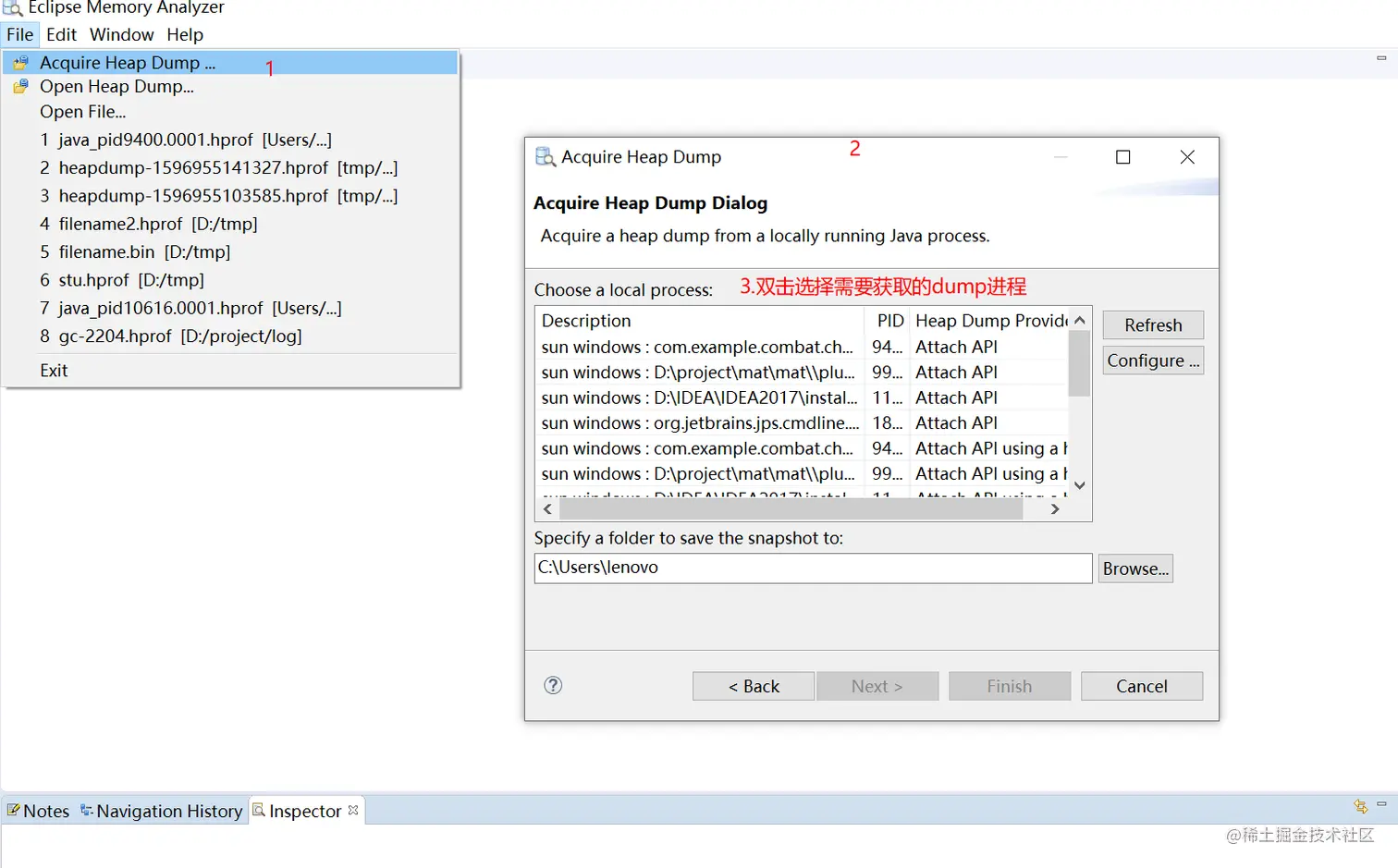This screenshot has width=1398, height=868.
Task: Click the horizontal scrollbar thumb in process list
Action: click(791, 509)
